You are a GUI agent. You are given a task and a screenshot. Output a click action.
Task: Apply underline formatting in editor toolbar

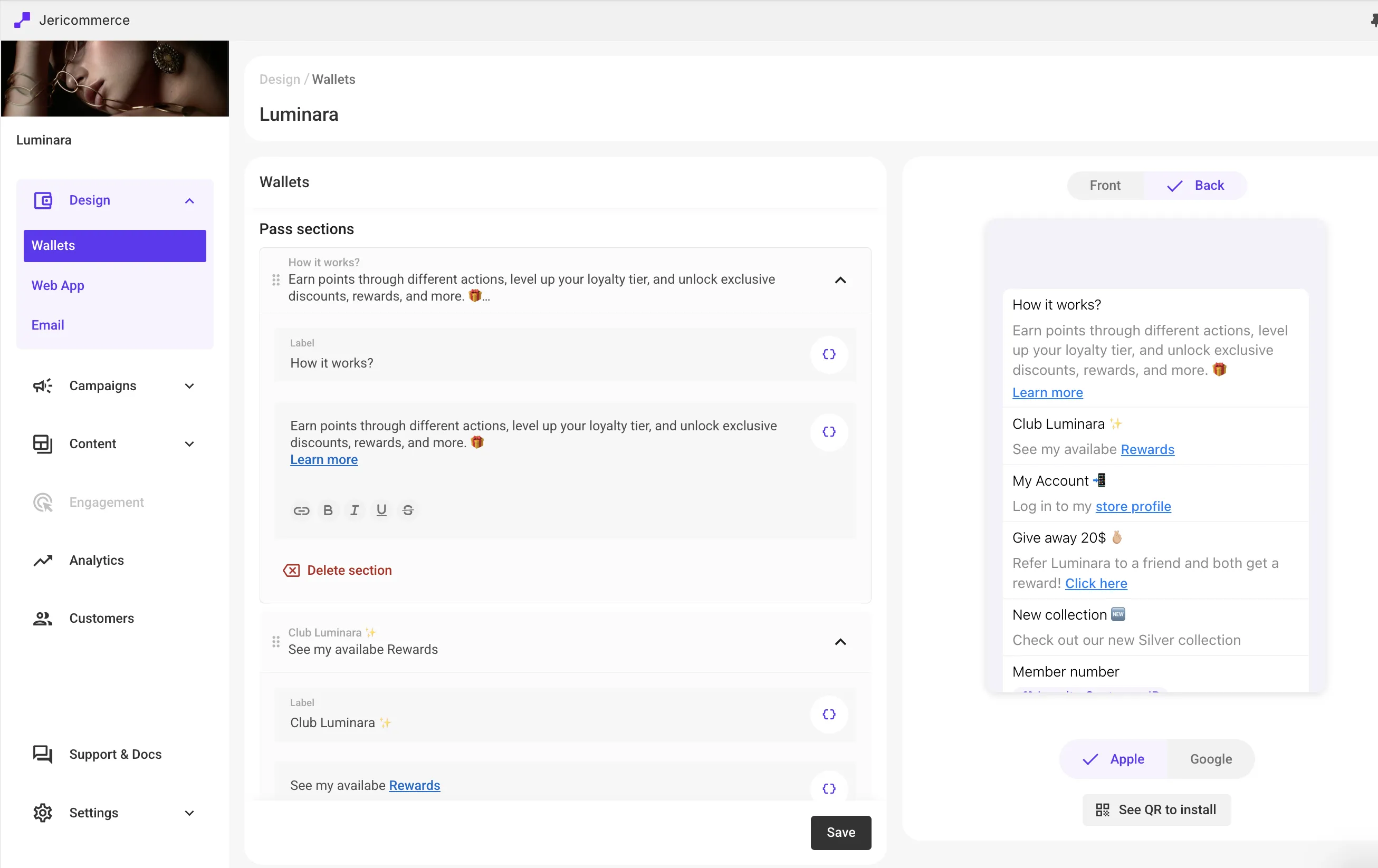(381, 510)
